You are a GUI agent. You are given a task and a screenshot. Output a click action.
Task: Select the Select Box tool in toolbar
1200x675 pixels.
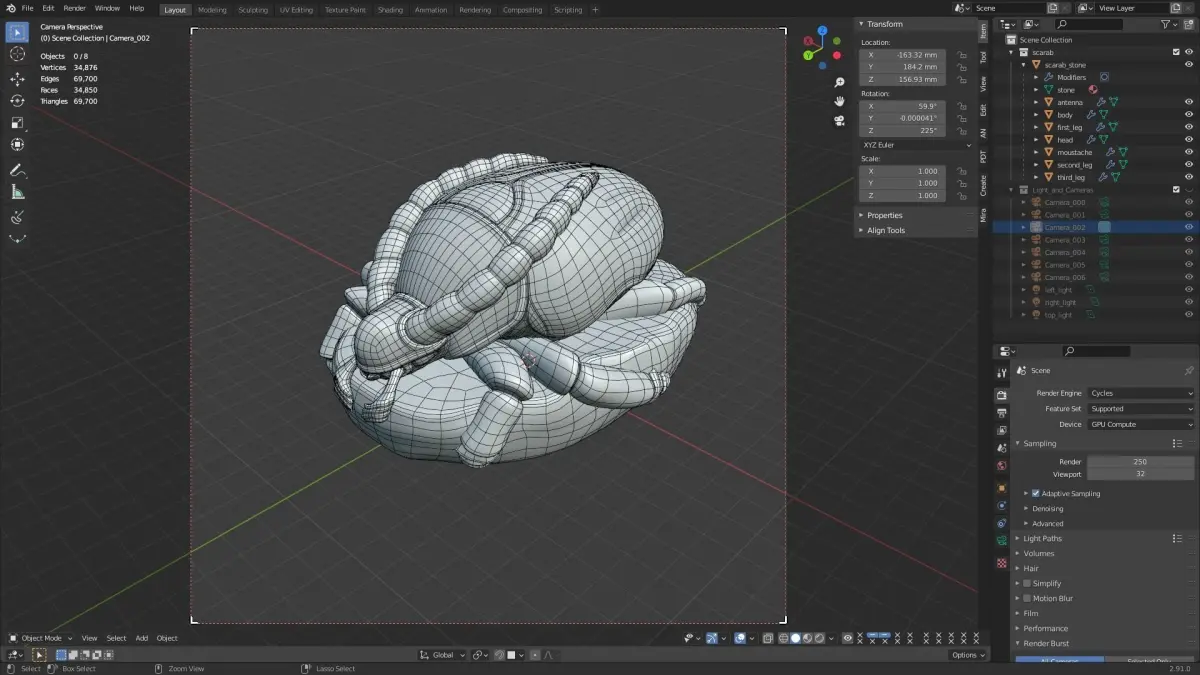tap(17, 32)
